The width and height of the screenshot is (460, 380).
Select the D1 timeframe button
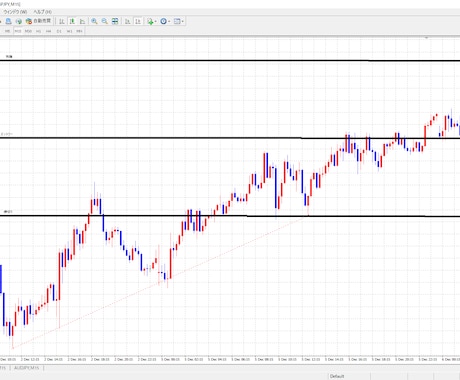tap(59, 31)
